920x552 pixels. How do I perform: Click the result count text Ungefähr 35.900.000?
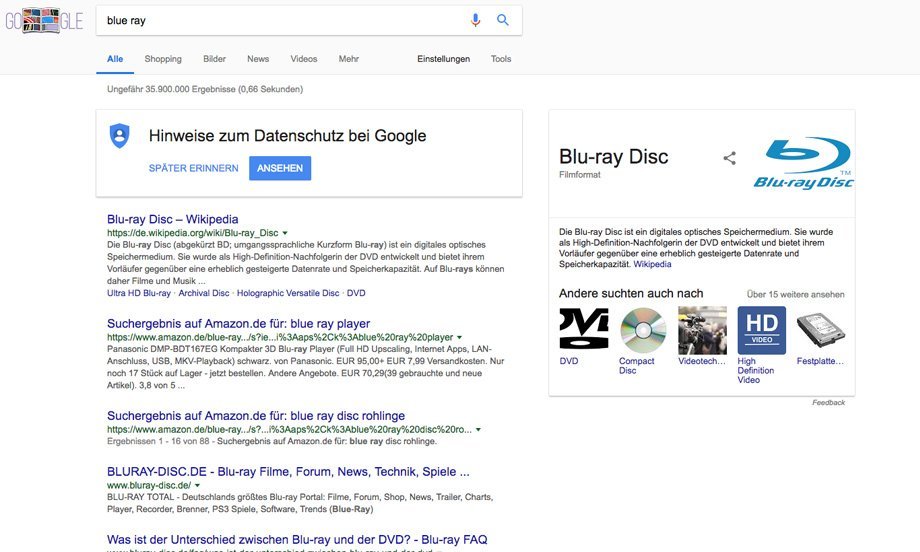coord(205,89)
